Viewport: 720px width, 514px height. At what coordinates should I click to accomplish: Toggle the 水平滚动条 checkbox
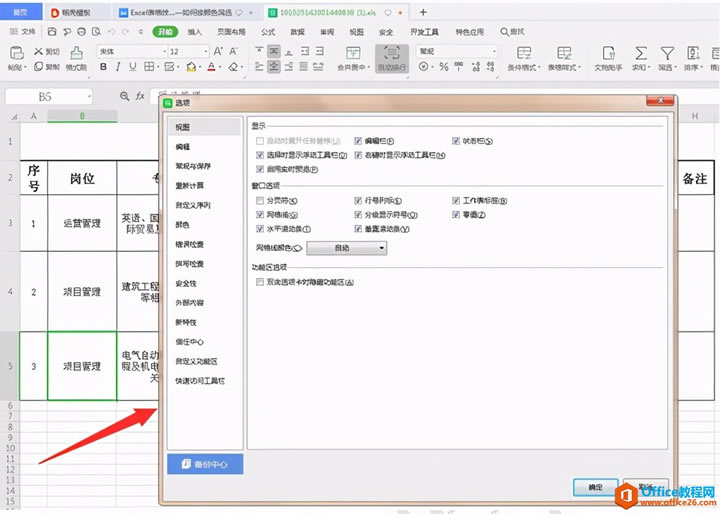click(x=260, y=229)
